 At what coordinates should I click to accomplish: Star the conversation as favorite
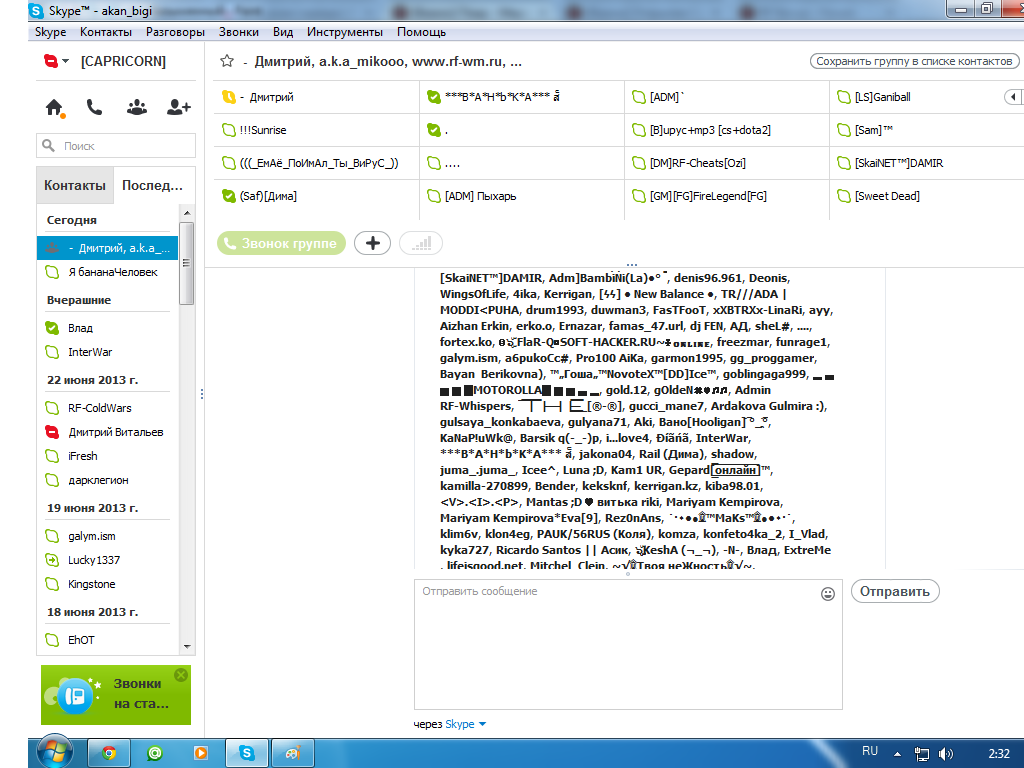(x=227, y=61)
